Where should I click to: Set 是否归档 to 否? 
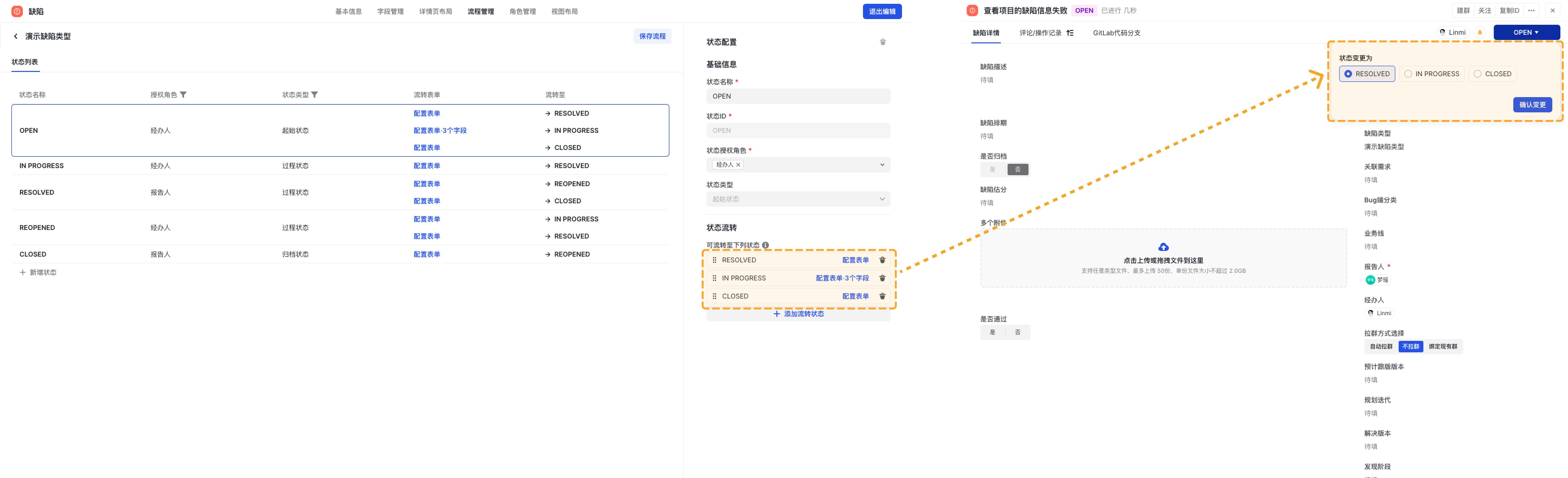click(1018, 170)
